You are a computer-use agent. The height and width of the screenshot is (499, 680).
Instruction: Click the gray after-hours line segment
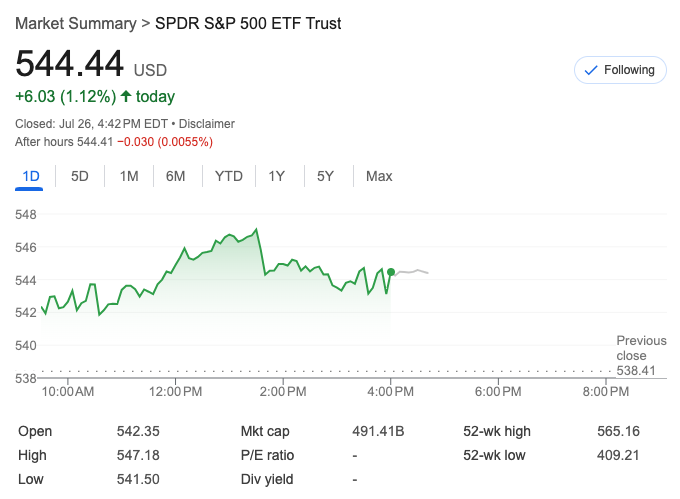pos(412,271)
